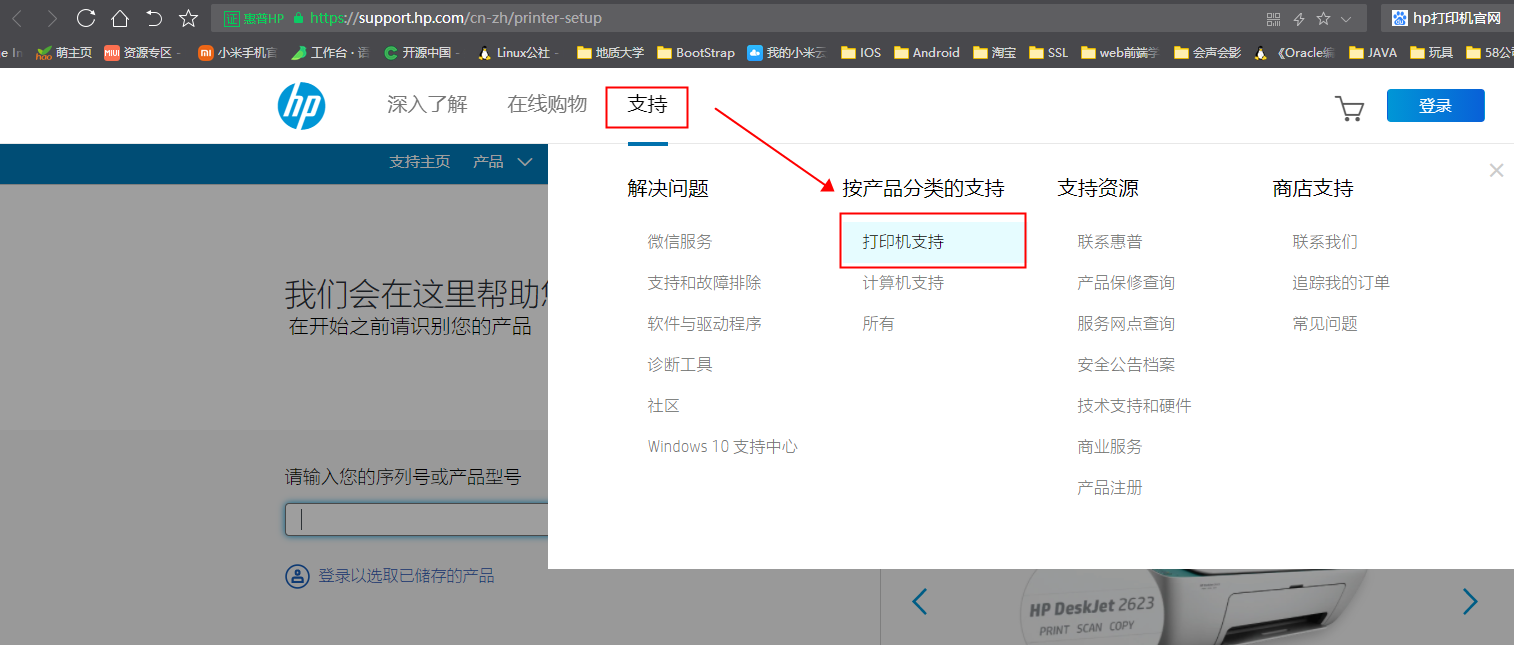1514x645 pixels.
Task: Click the lightning bolt icon top right
Action: (1300, 17)
